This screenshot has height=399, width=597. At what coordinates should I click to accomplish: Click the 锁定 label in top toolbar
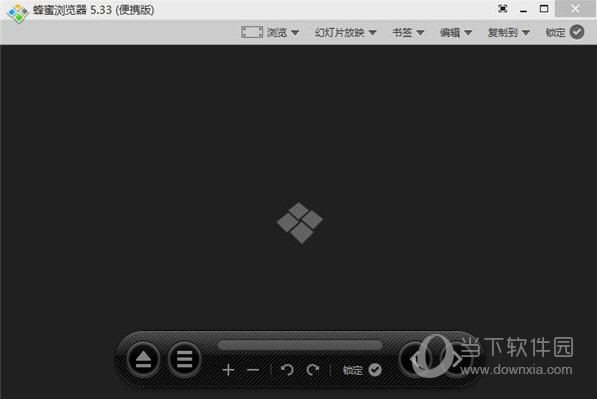click(555, 33)
